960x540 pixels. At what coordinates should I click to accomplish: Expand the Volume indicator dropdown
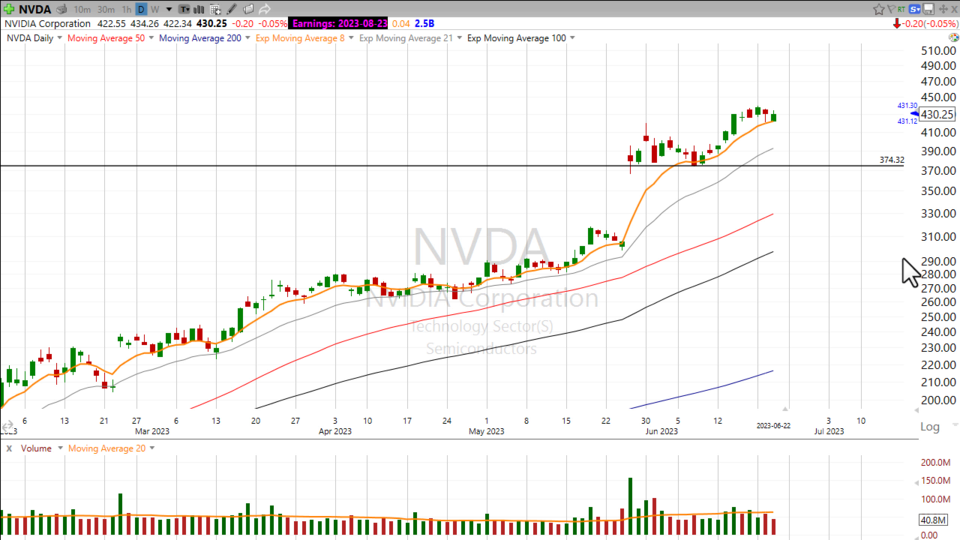click(x=58, y=448)
